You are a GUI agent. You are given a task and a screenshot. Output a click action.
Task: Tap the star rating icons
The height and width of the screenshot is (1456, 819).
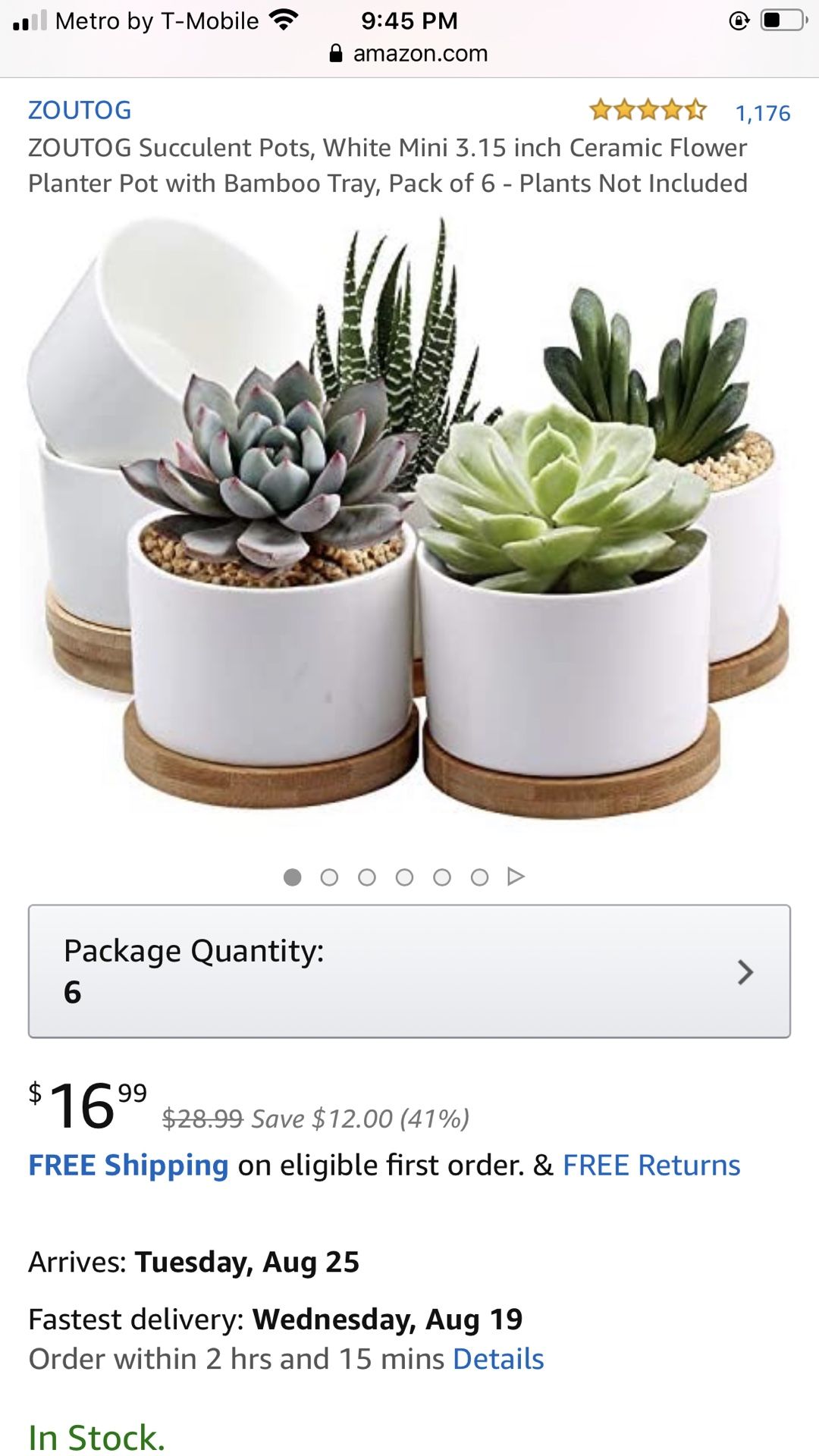pyautogui.click(x=648, y=111)
